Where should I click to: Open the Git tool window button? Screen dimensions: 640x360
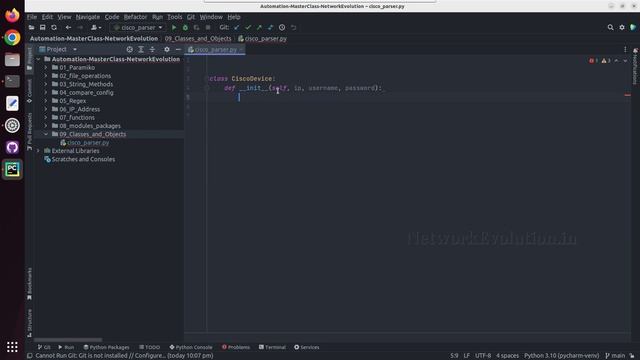44,347
